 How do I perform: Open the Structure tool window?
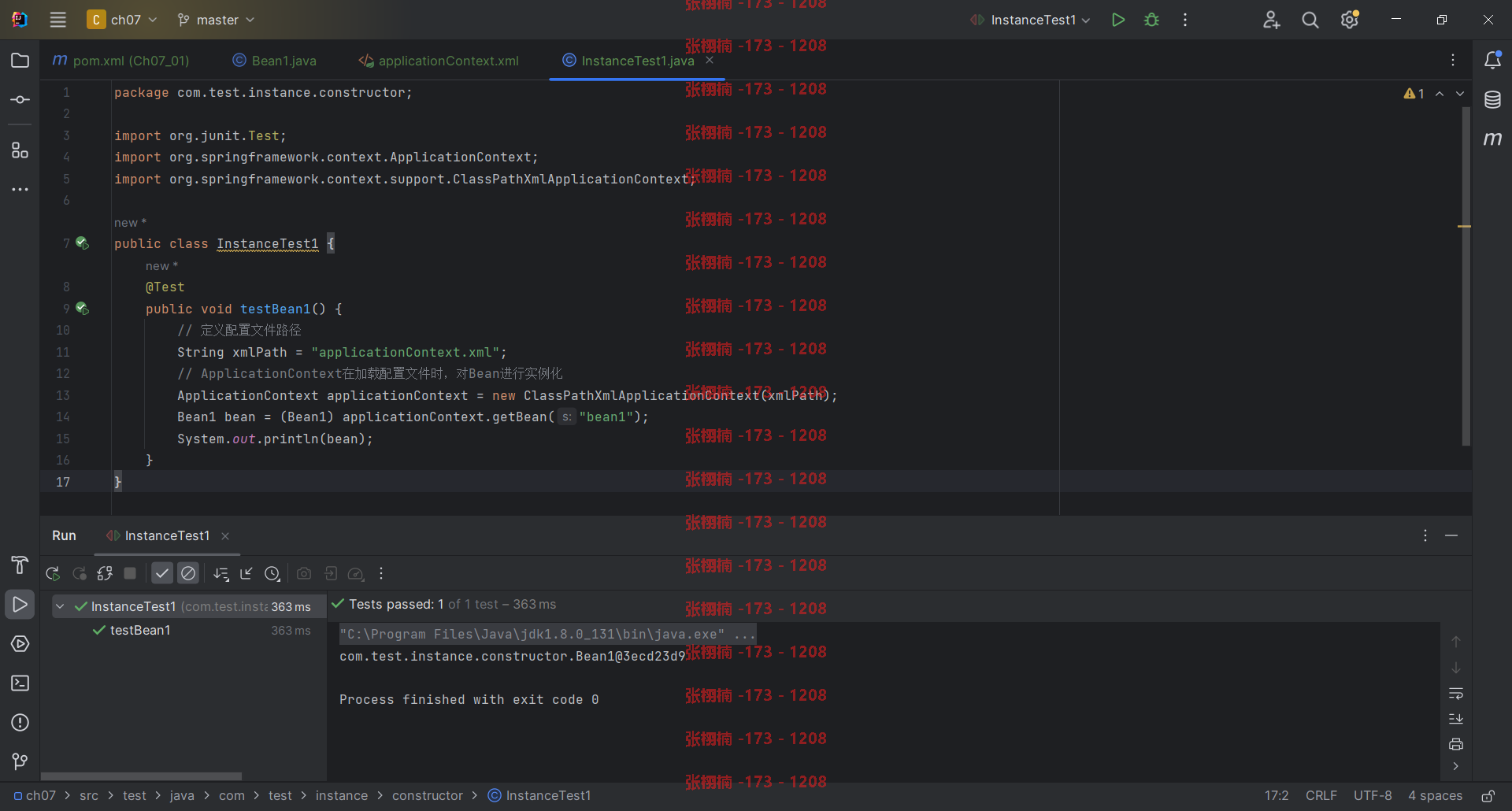tap(20, 150)
